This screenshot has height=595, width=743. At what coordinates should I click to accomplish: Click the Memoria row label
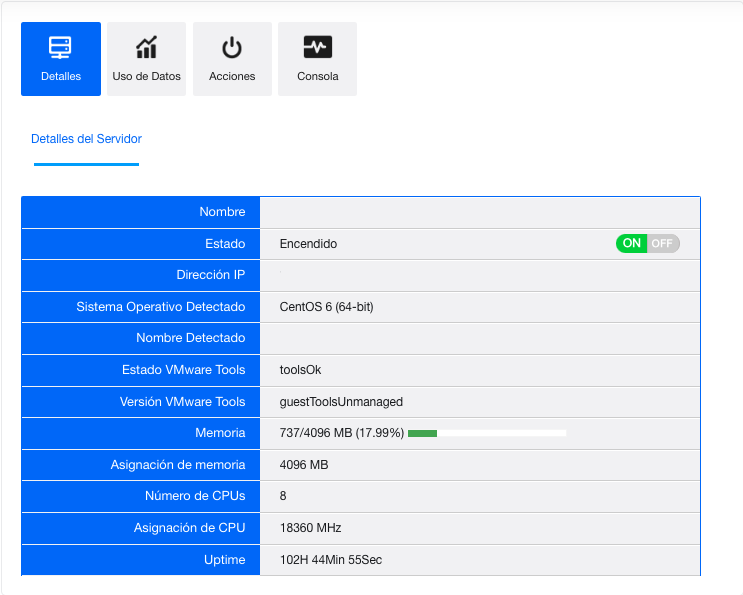point(220,433)
